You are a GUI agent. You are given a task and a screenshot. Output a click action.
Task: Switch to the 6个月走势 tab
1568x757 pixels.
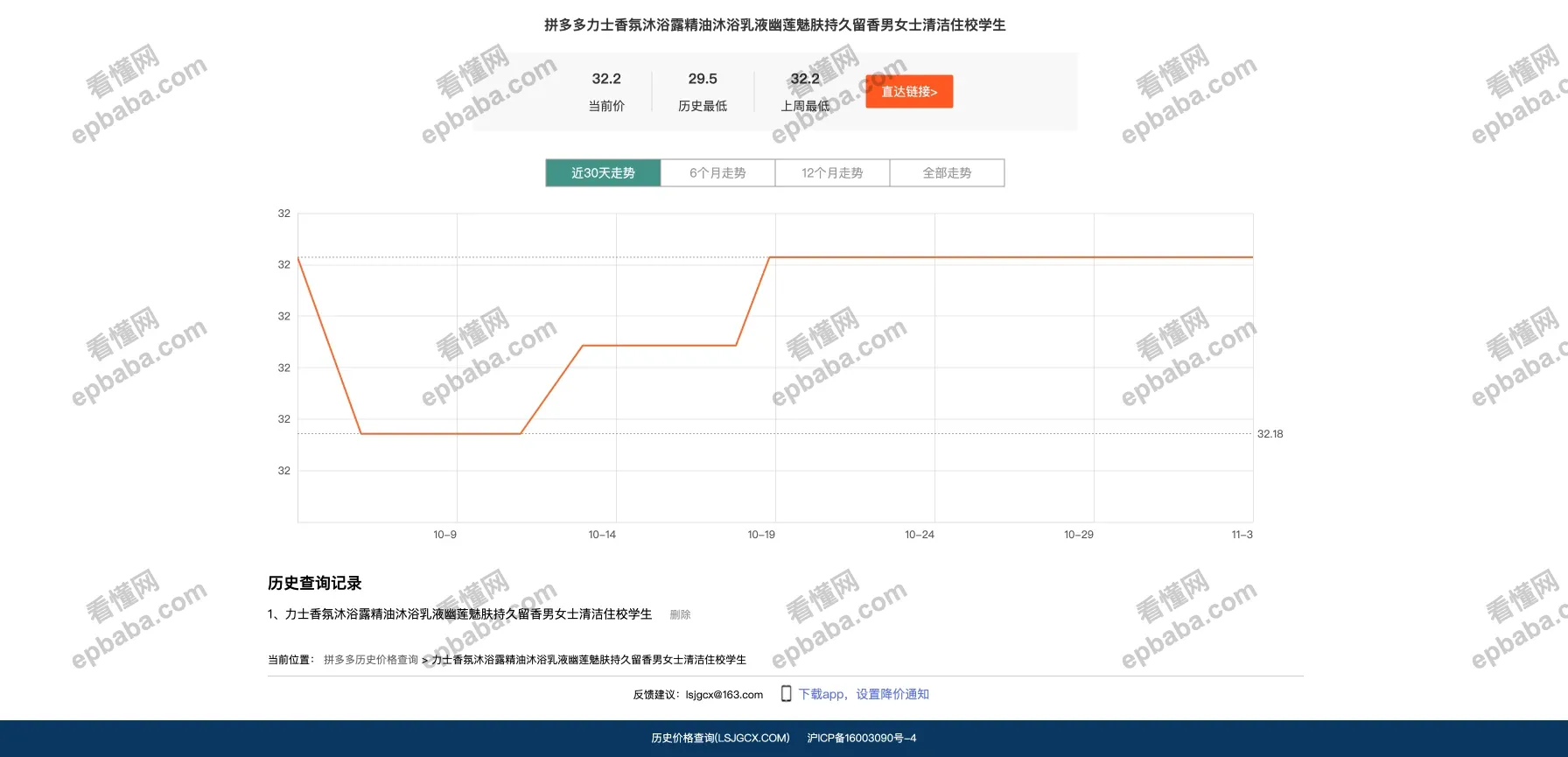coord(717,173)
